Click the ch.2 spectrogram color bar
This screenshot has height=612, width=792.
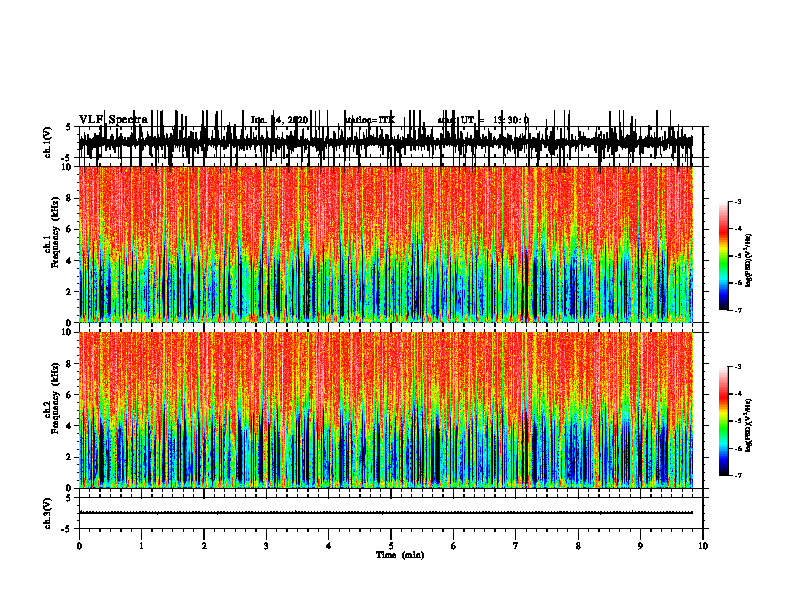724,421
